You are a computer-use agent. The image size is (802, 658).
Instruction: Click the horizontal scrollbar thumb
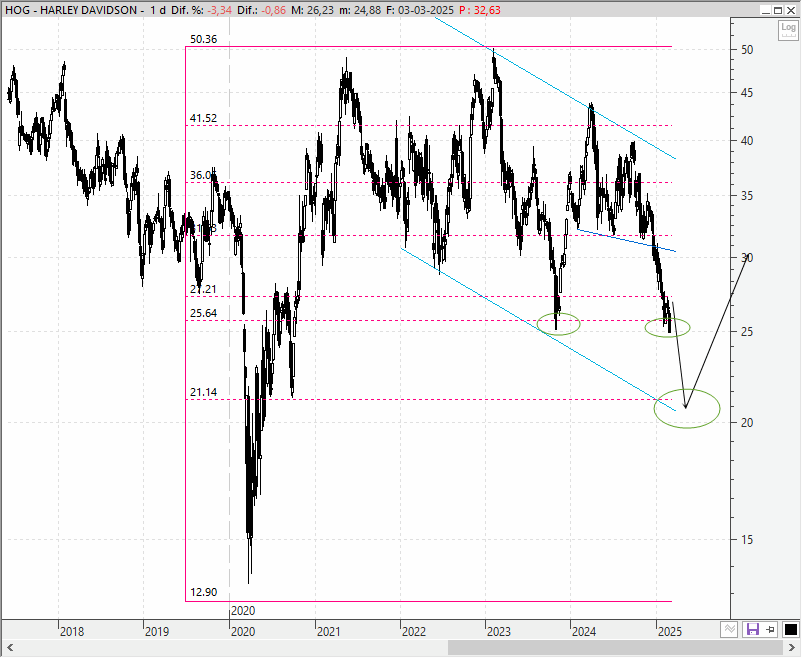click(x=614, y=647)
